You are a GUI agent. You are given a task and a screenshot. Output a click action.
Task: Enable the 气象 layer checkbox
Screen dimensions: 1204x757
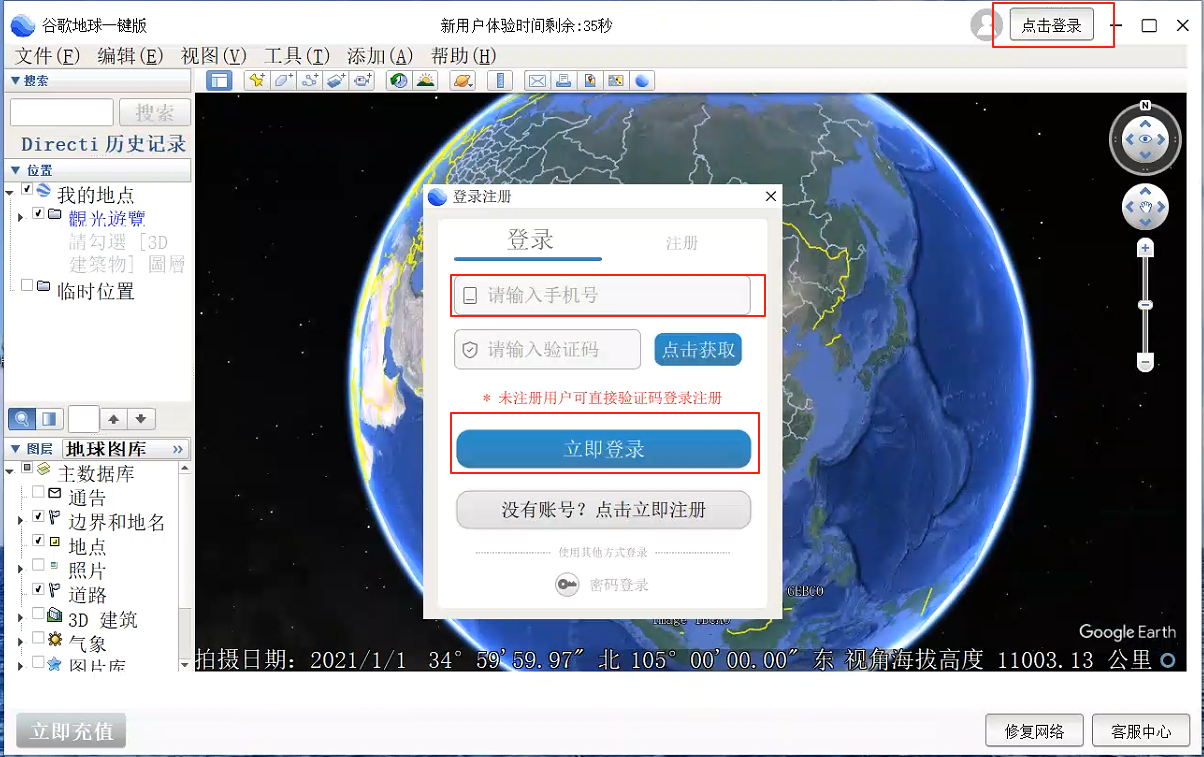click(38, 638)
